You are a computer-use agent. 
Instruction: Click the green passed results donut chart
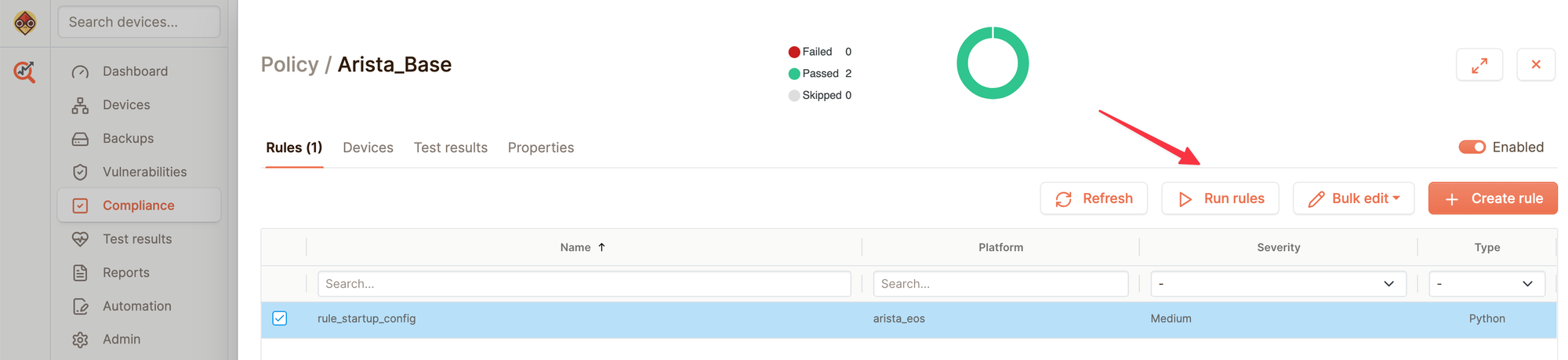point(993,64)
